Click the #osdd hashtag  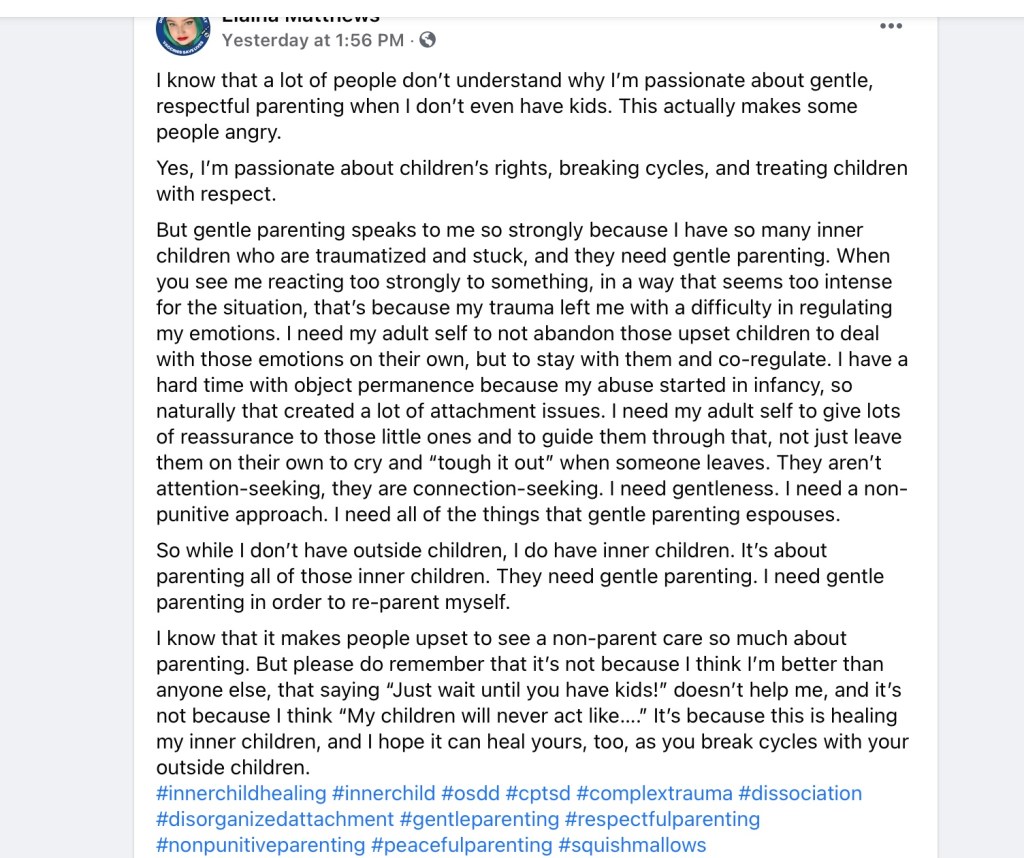470,793
